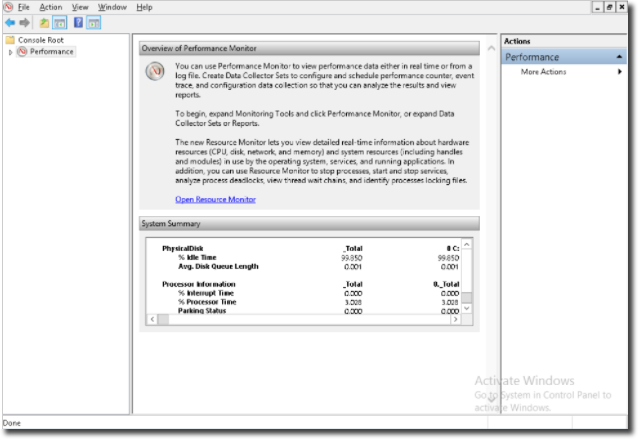Click main pane scroll up arrow
The image size is (638, 439).
[x=492, y=48]
